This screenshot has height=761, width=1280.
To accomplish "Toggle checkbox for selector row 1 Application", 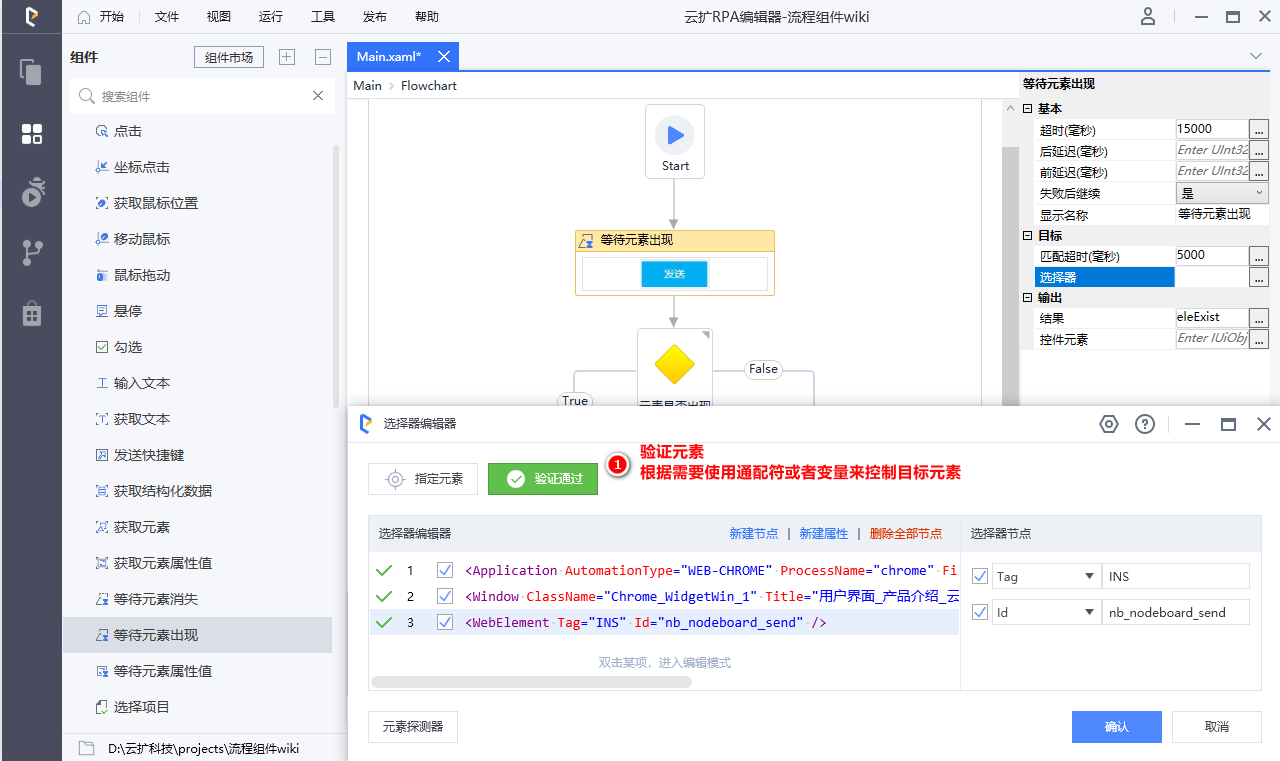I will [x=445, y=570].
